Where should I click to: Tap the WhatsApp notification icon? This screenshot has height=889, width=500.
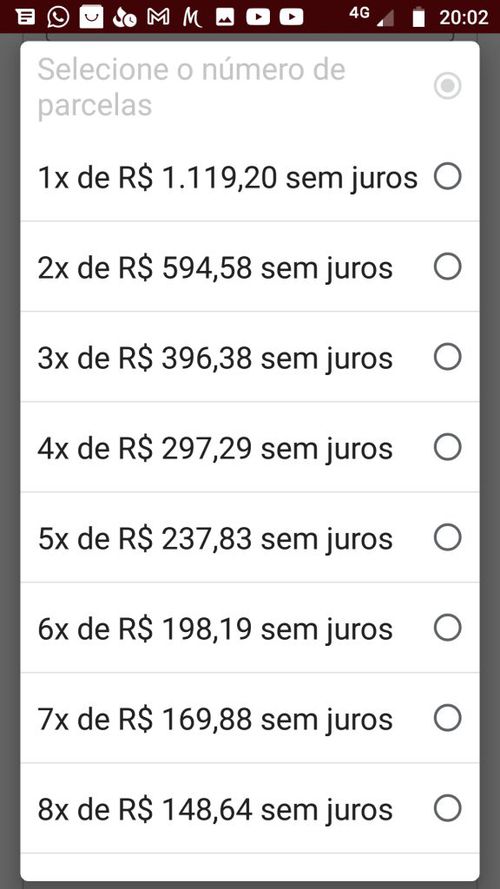click(x=58, y=17)
